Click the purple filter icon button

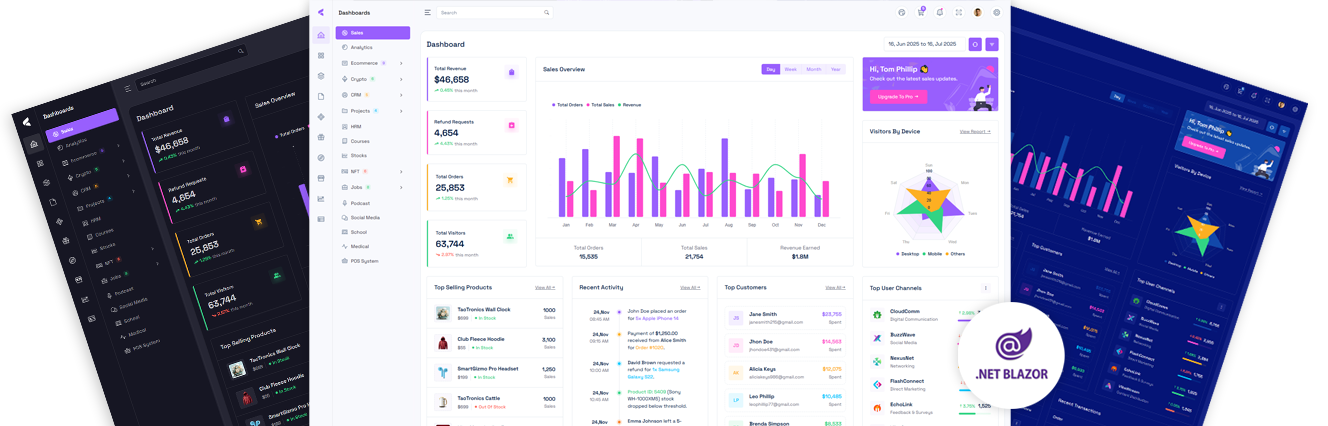coord(991,44)
